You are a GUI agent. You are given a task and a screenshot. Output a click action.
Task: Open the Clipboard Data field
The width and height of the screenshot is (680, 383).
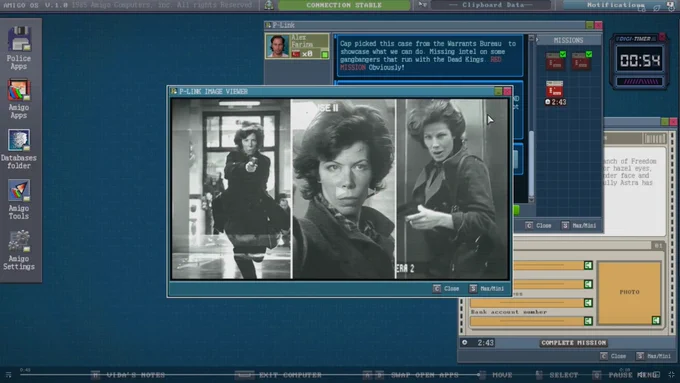[491, 5]
